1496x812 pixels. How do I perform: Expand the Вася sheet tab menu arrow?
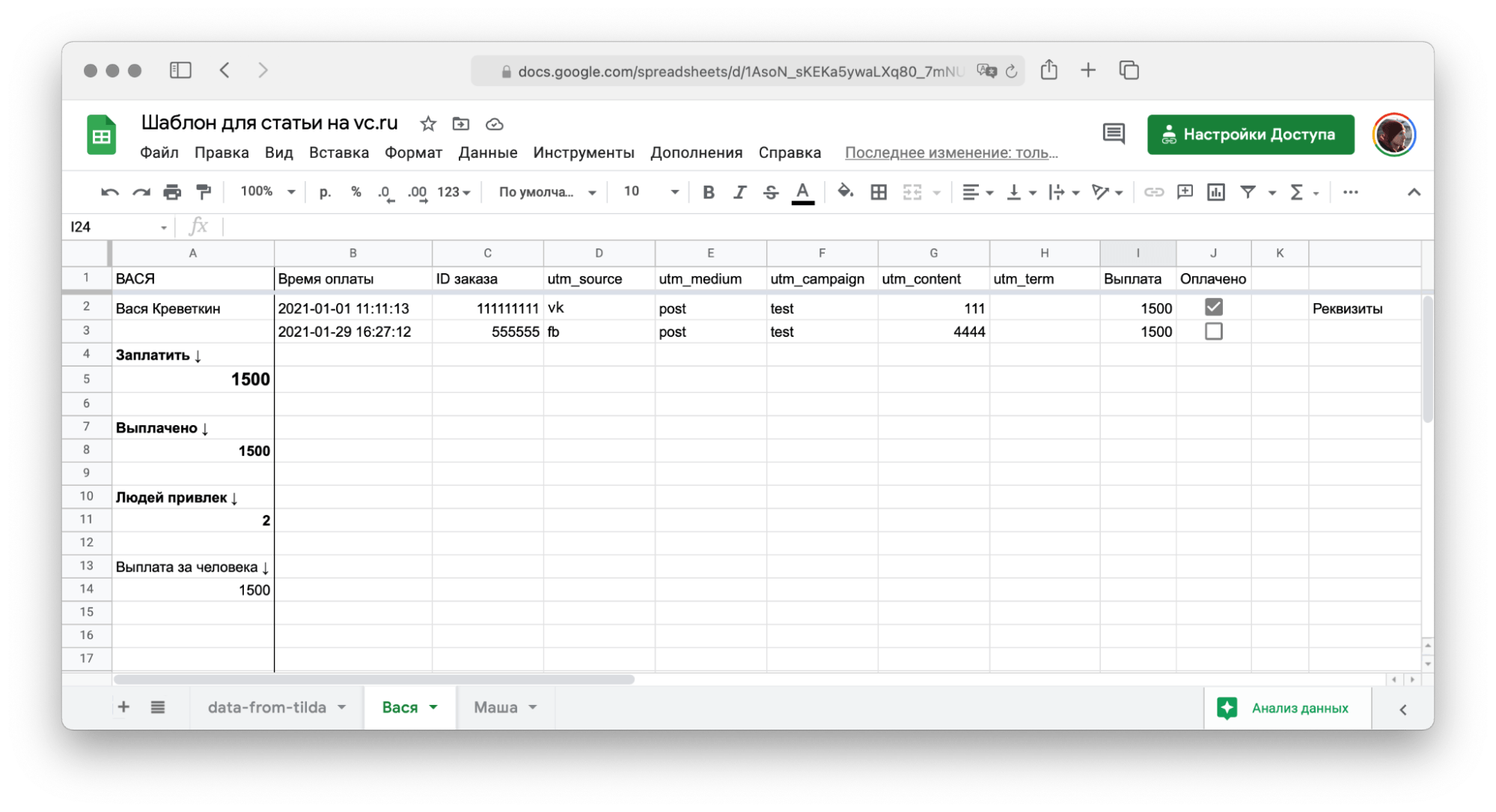[433, 707]
